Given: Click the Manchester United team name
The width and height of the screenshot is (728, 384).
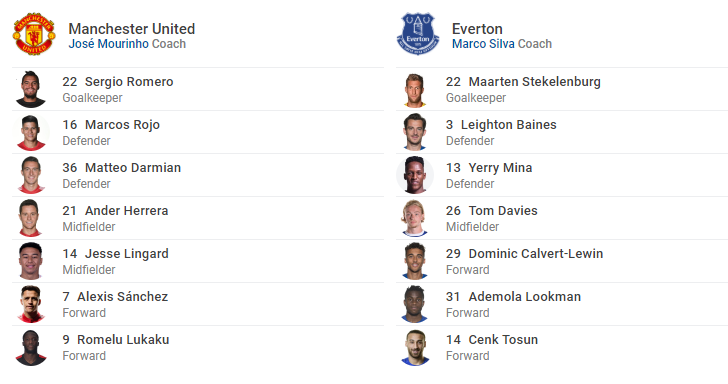Looking at the screenshot, I should pyautogui.click(x=132, y=29).
